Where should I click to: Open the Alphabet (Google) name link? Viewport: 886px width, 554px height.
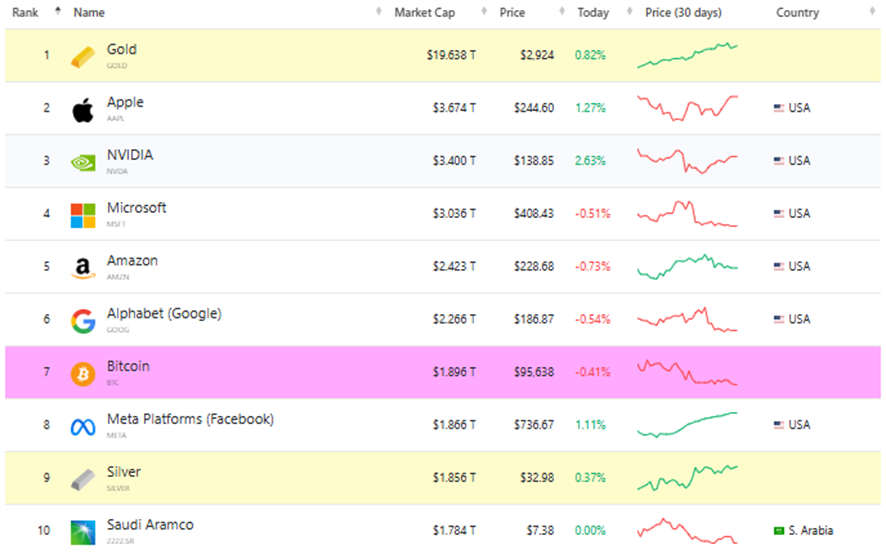(164, 314)
